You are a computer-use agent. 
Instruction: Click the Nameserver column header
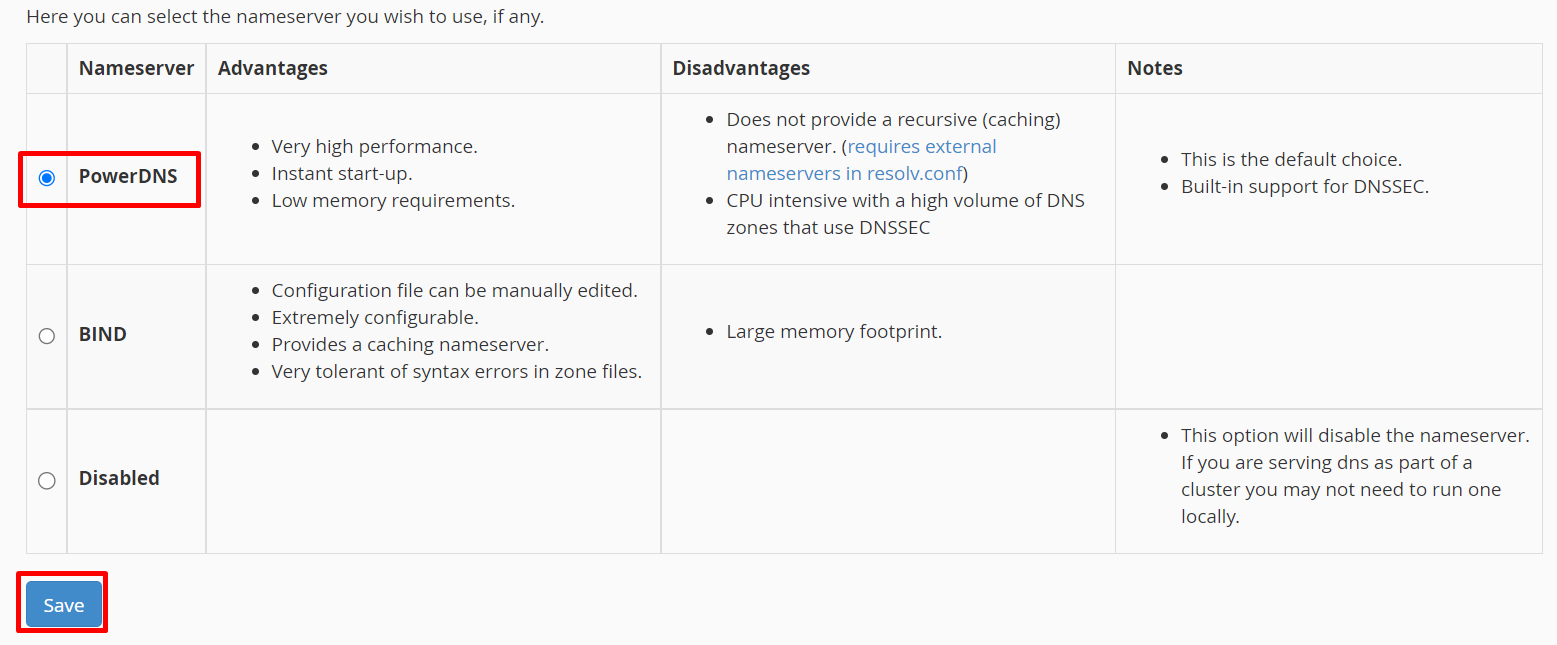(136, 68)
